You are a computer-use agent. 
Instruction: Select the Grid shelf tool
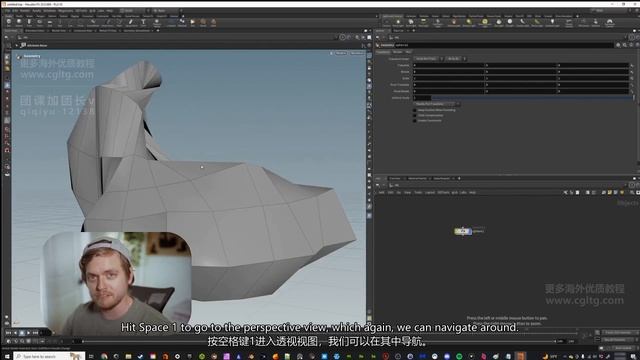coord(50,22)
